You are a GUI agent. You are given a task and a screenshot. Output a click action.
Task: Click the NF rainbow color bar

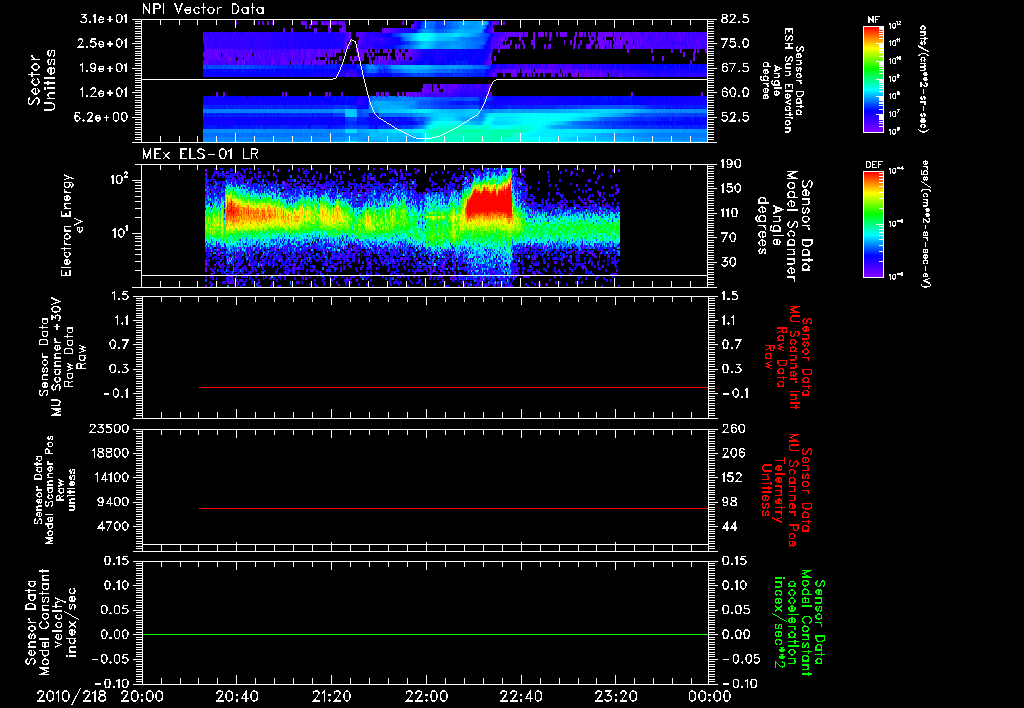874,78
